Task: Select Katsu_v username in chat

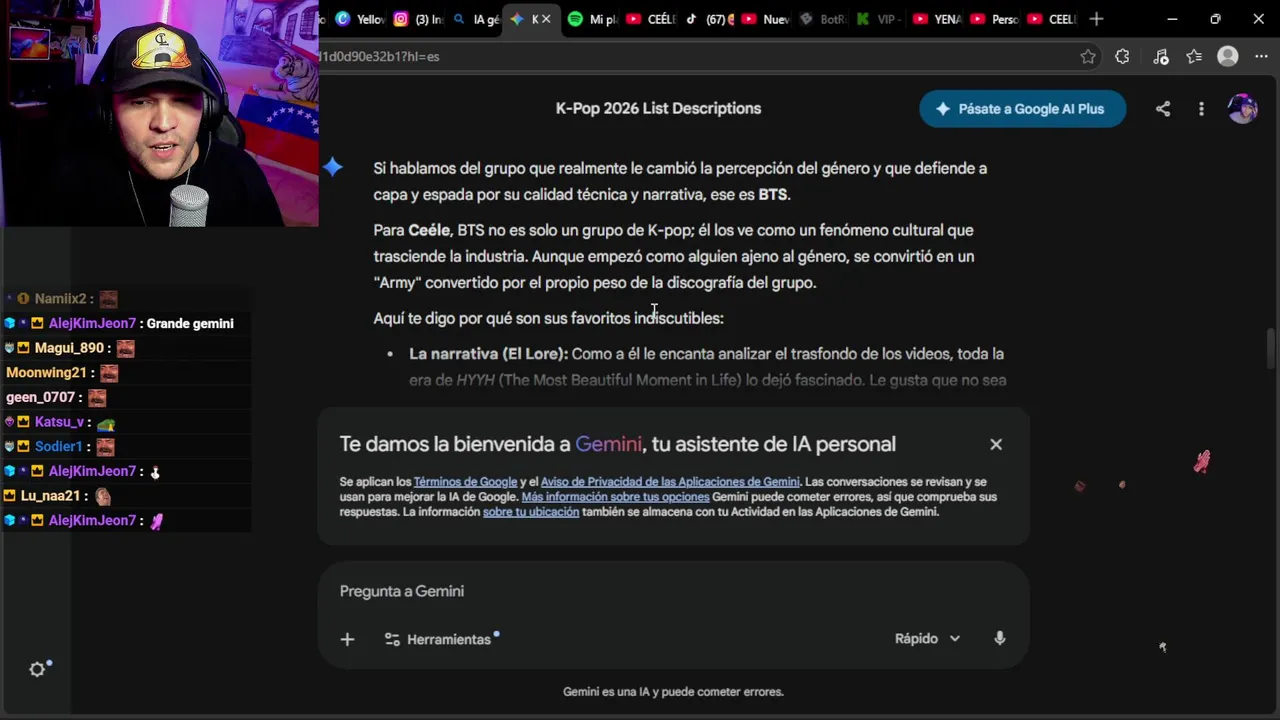Action: click(x=59, y=422)
